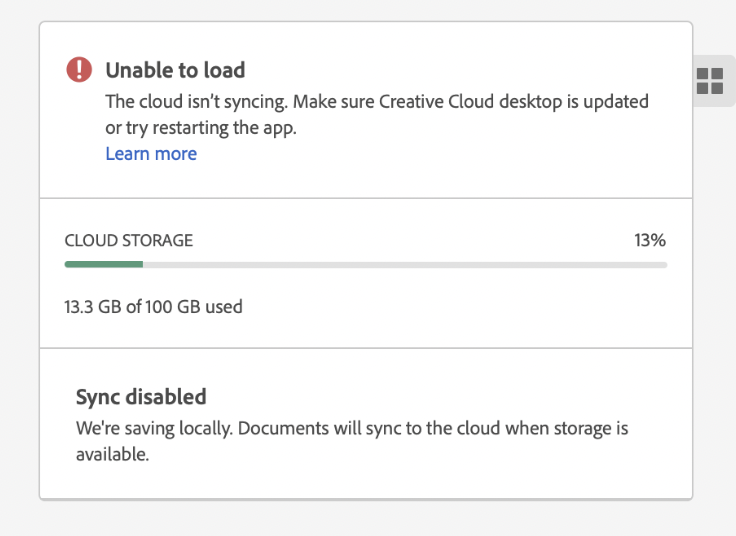Switch to grid view icon
736x536 pixels.
tap(709, 82)
